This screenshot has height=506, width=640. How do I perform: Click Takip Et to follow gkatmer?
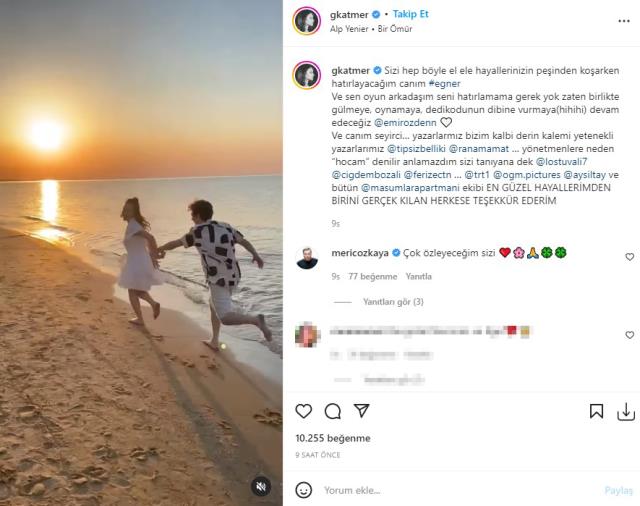click(x=413, y=15)
